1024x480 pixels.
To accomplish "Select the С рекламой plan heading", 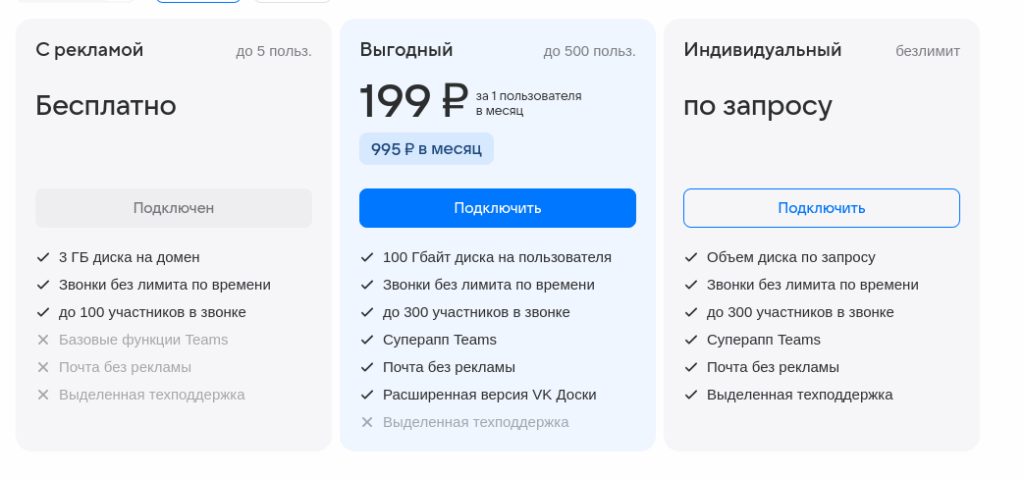I will click(x=89, y=50).
